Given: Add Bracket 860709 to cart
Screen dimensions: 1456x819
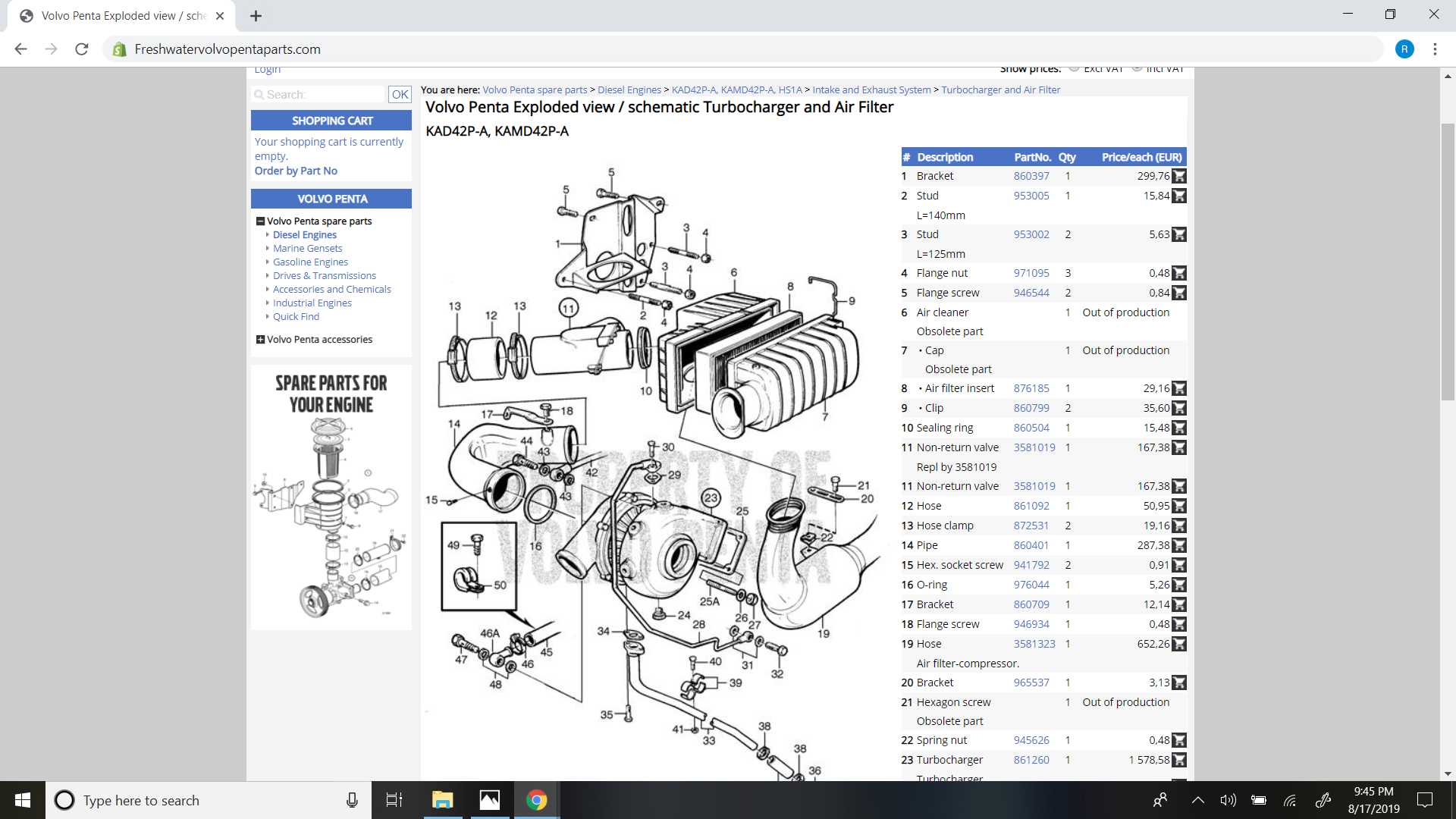Looking at the screenshot, I should [1179, 604].
